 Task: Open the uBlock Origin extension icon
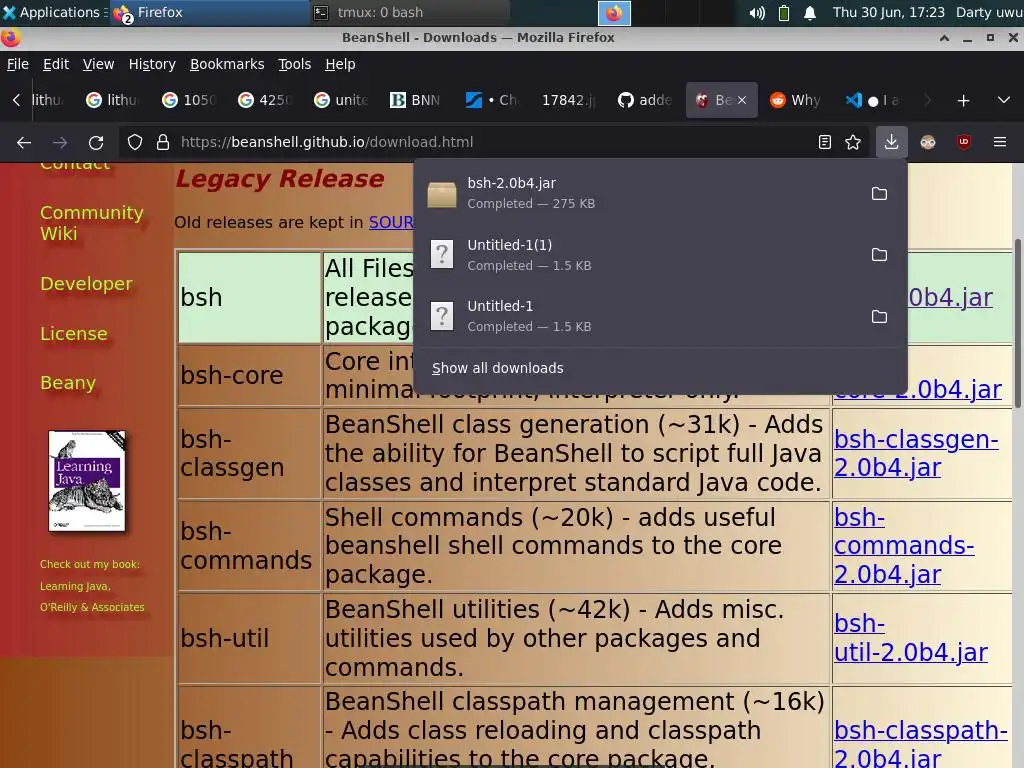click(964, 142)
